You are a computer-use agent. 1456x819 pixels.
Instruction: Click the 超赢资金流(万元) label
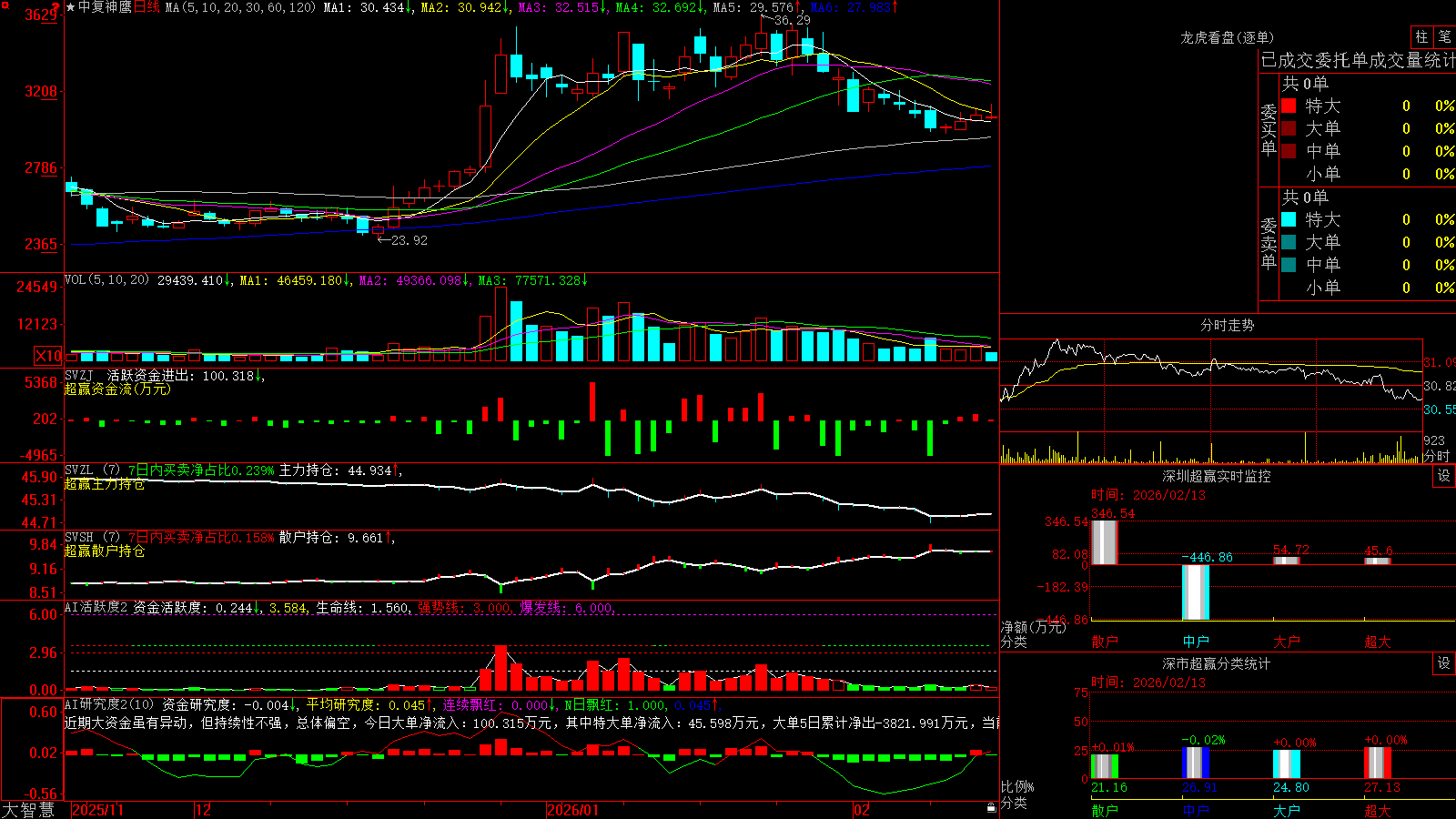click(117, 389)
